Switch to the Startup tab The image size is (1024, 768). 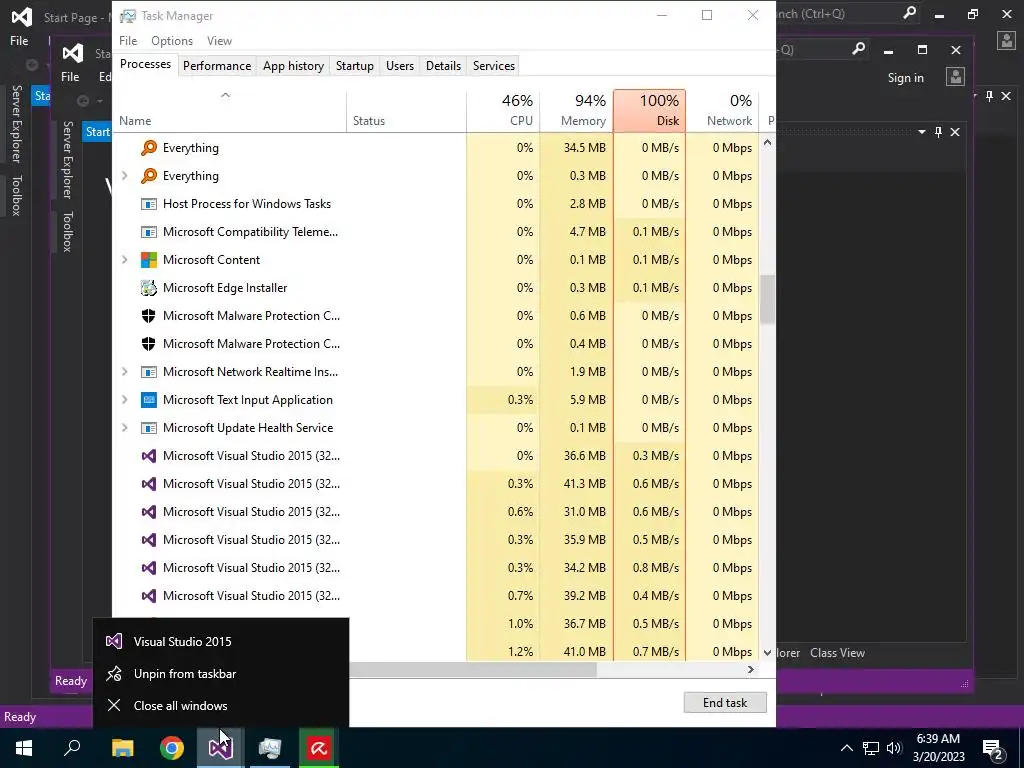pos(355,65)
